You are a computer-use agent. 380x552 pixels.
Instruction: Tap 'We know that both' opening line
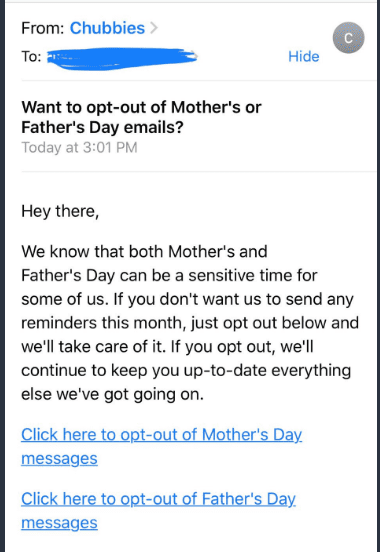[x=93, y=252]
